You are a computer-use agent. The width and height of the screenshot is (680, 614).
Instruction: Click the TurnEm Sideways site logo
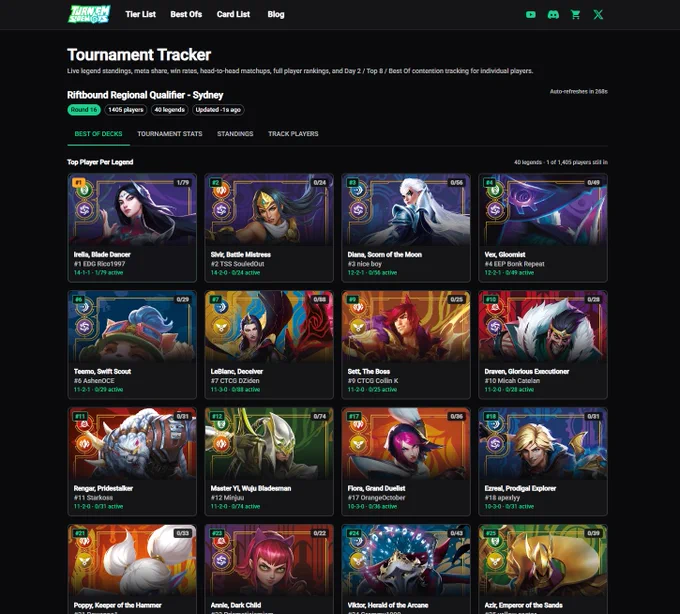[89, 14]
